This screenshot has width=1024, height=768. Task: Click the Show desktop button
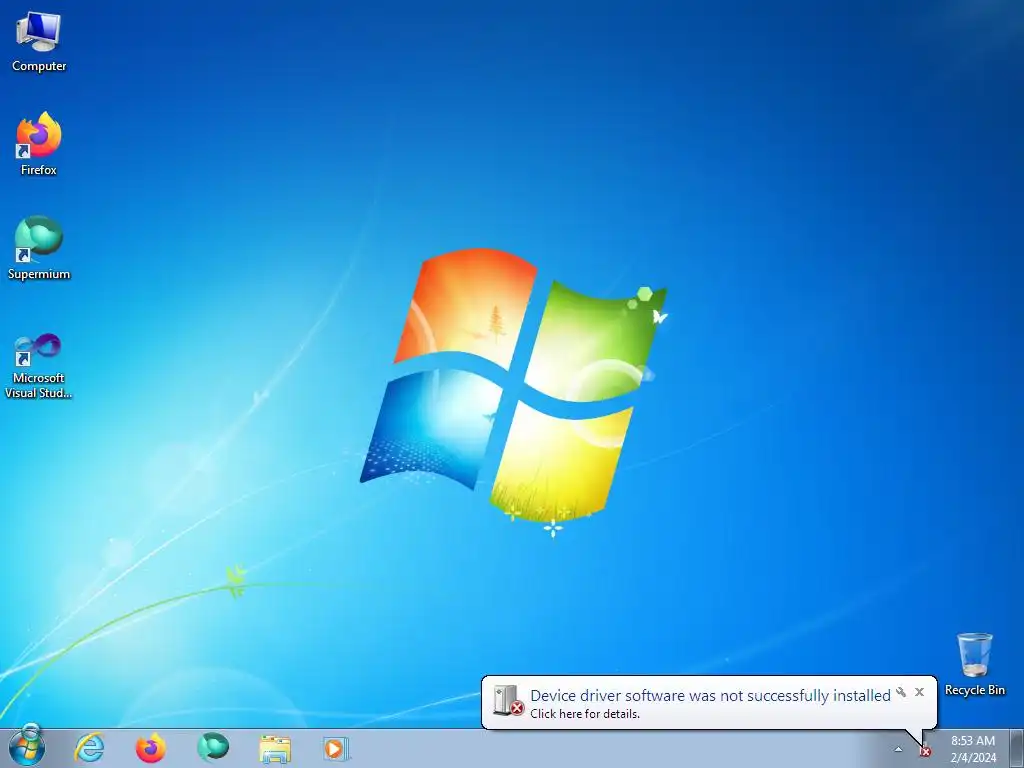point(1017,748)
